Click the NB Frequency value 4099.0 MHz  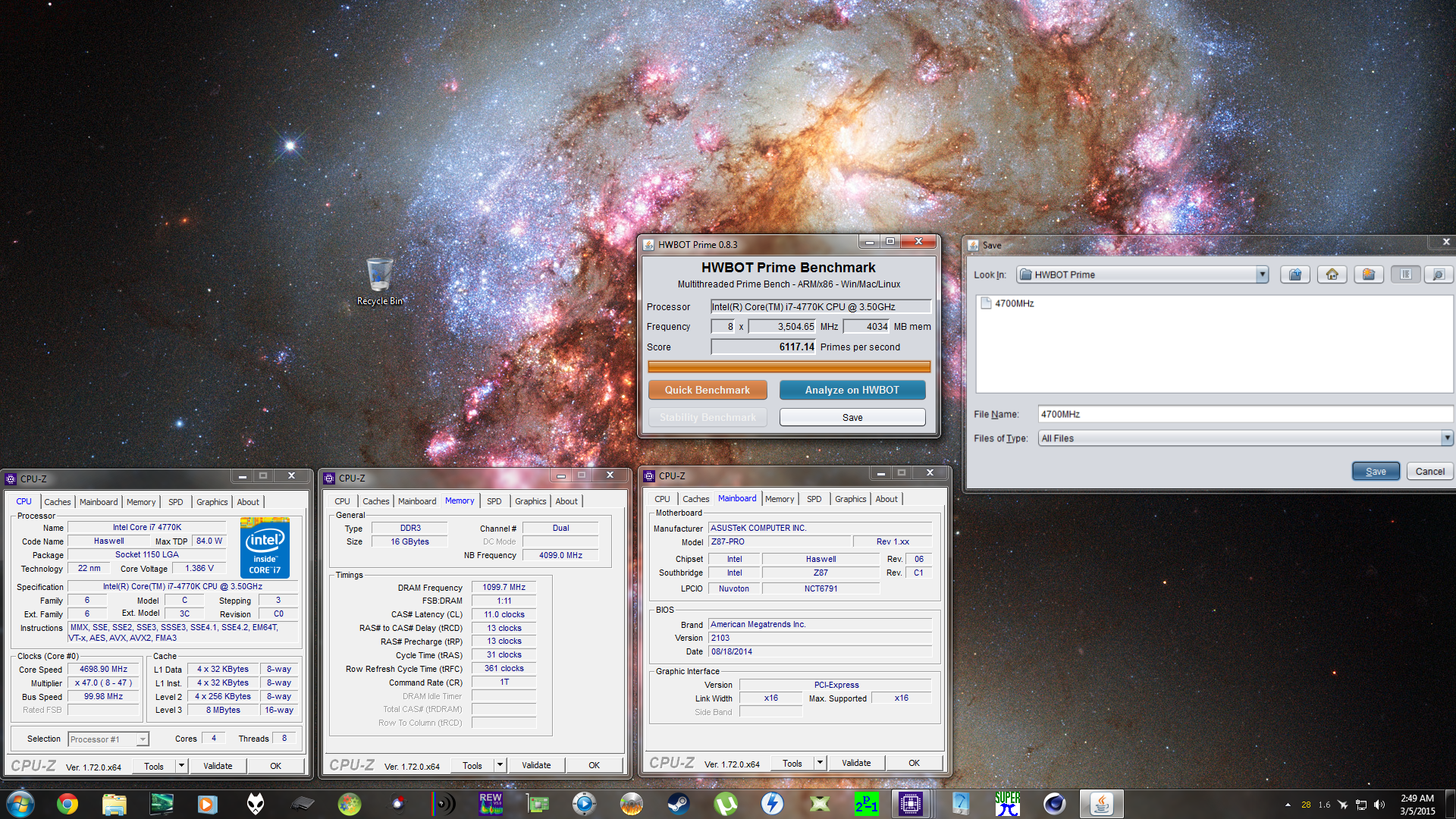tap(560, 555)
